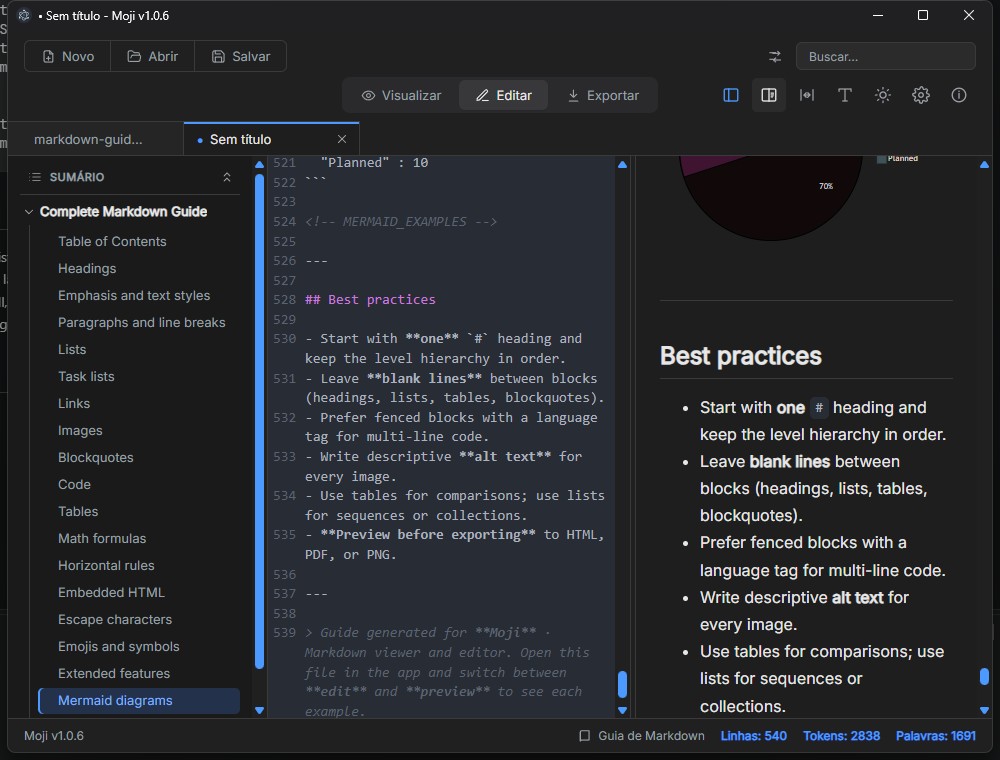
Task: Go to Task lists section
Action: point(86,377)
